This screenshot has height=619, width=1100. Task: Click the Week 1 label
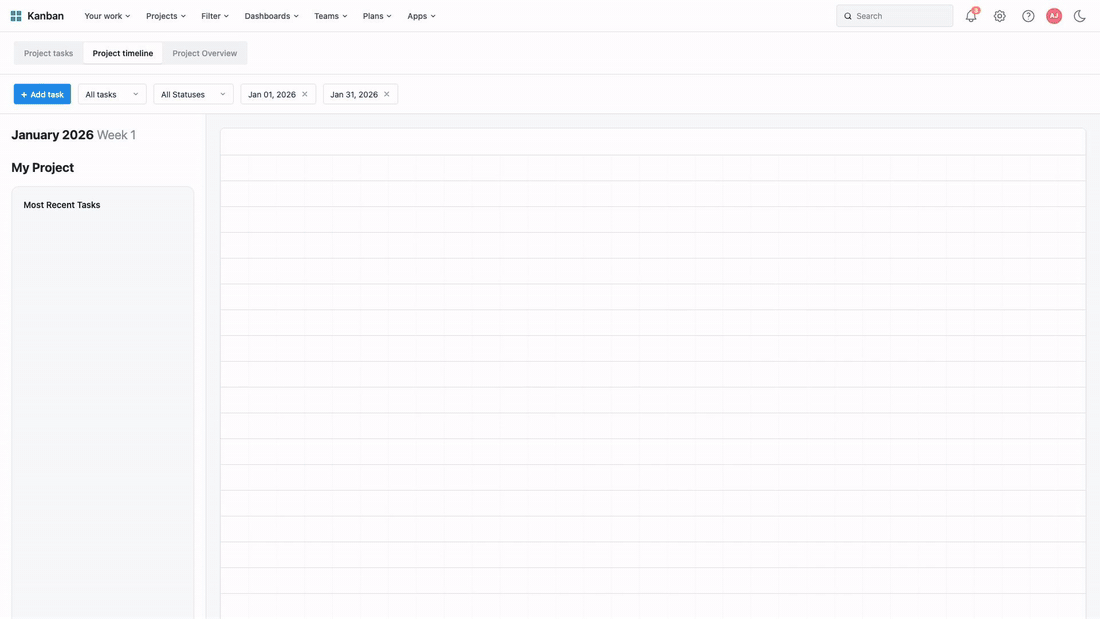(x=116, y=135)
